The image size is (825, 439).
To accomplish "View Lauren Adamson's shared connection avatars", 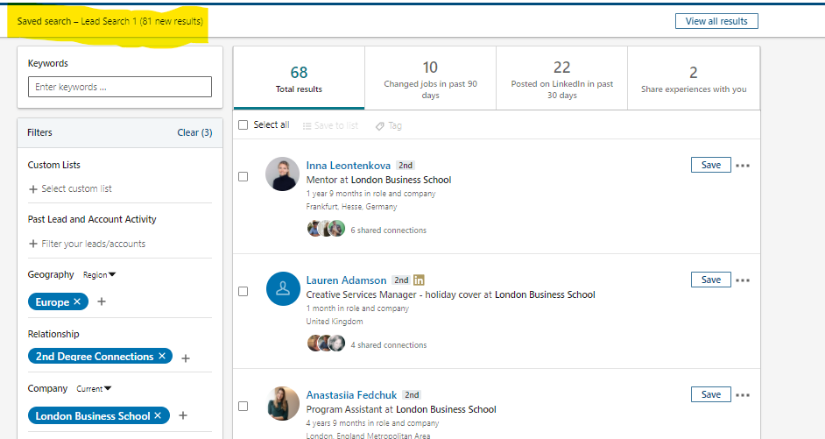I will [x=326, y=344].
